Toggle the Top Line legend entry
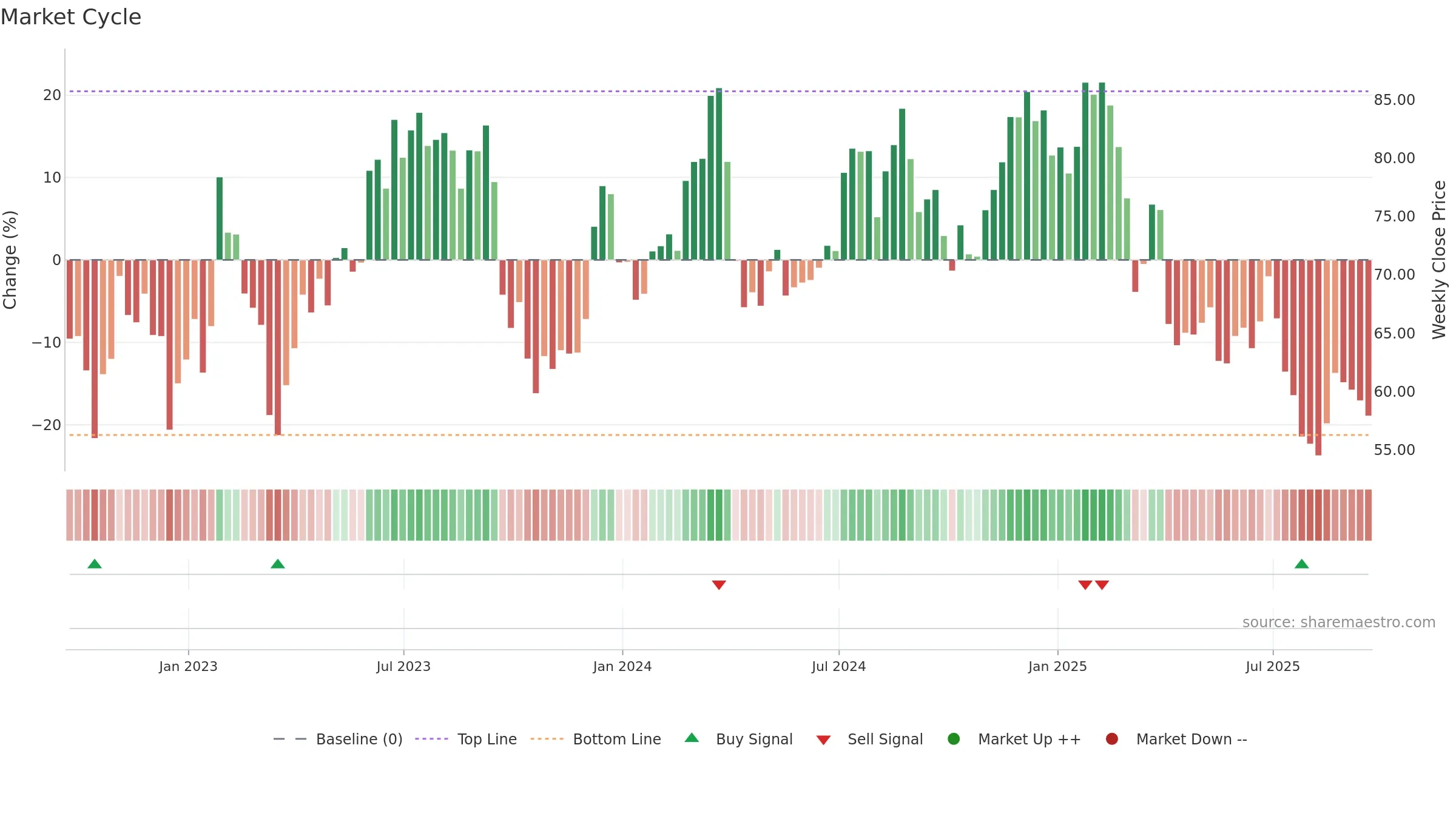1456x819 pixels. tap(466, 739)
